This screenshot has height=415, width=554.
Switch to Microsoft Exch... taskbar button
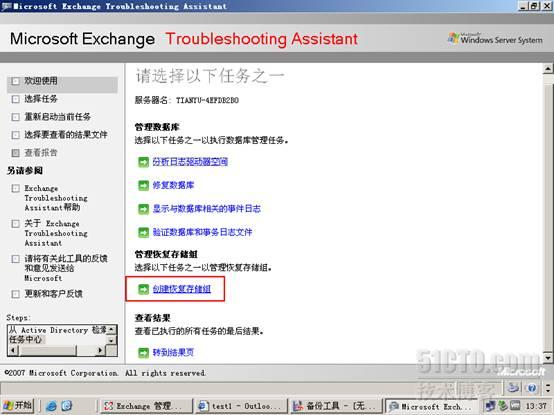coord(431,406)
